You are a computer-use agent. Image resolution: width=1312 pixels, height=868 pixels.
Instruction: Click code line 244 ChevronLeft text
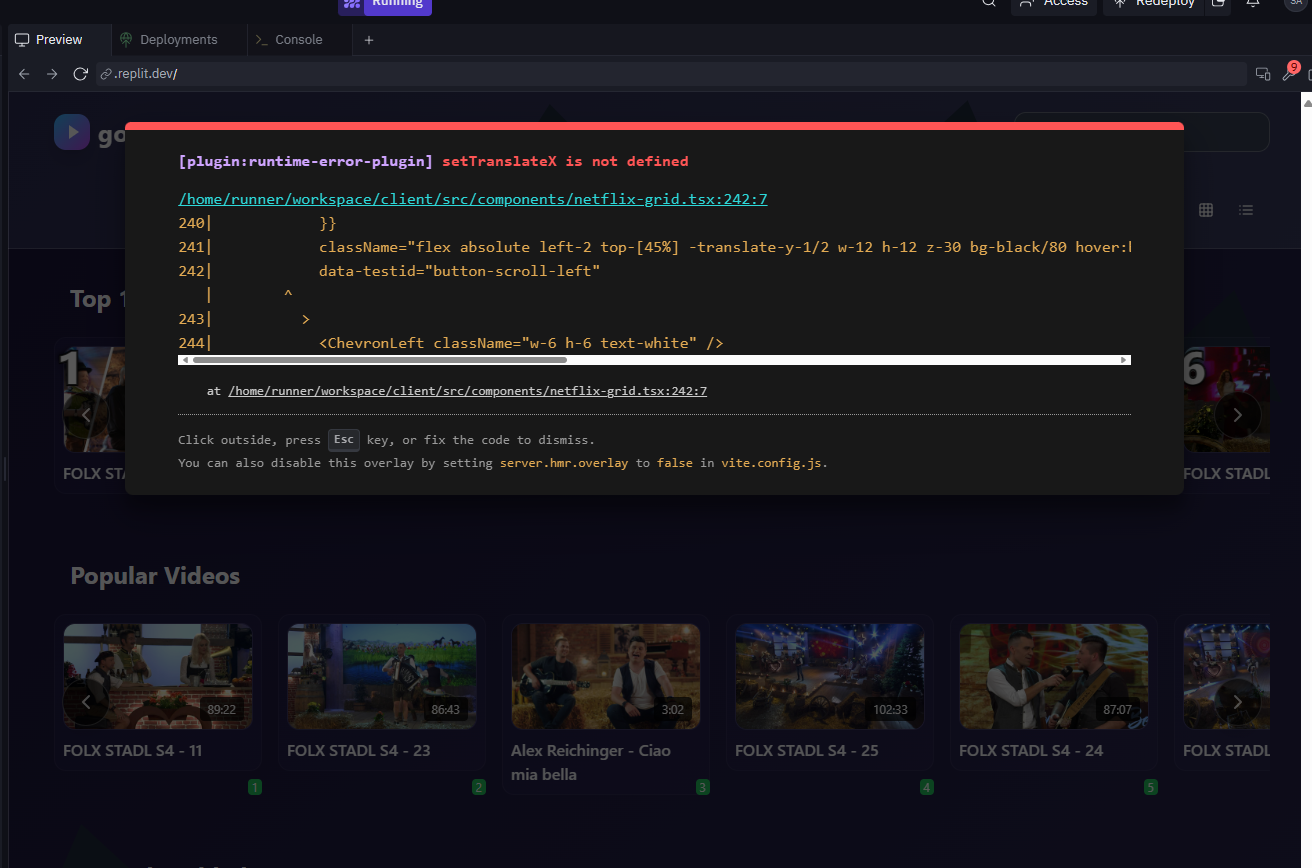click(x=521, y=343)
